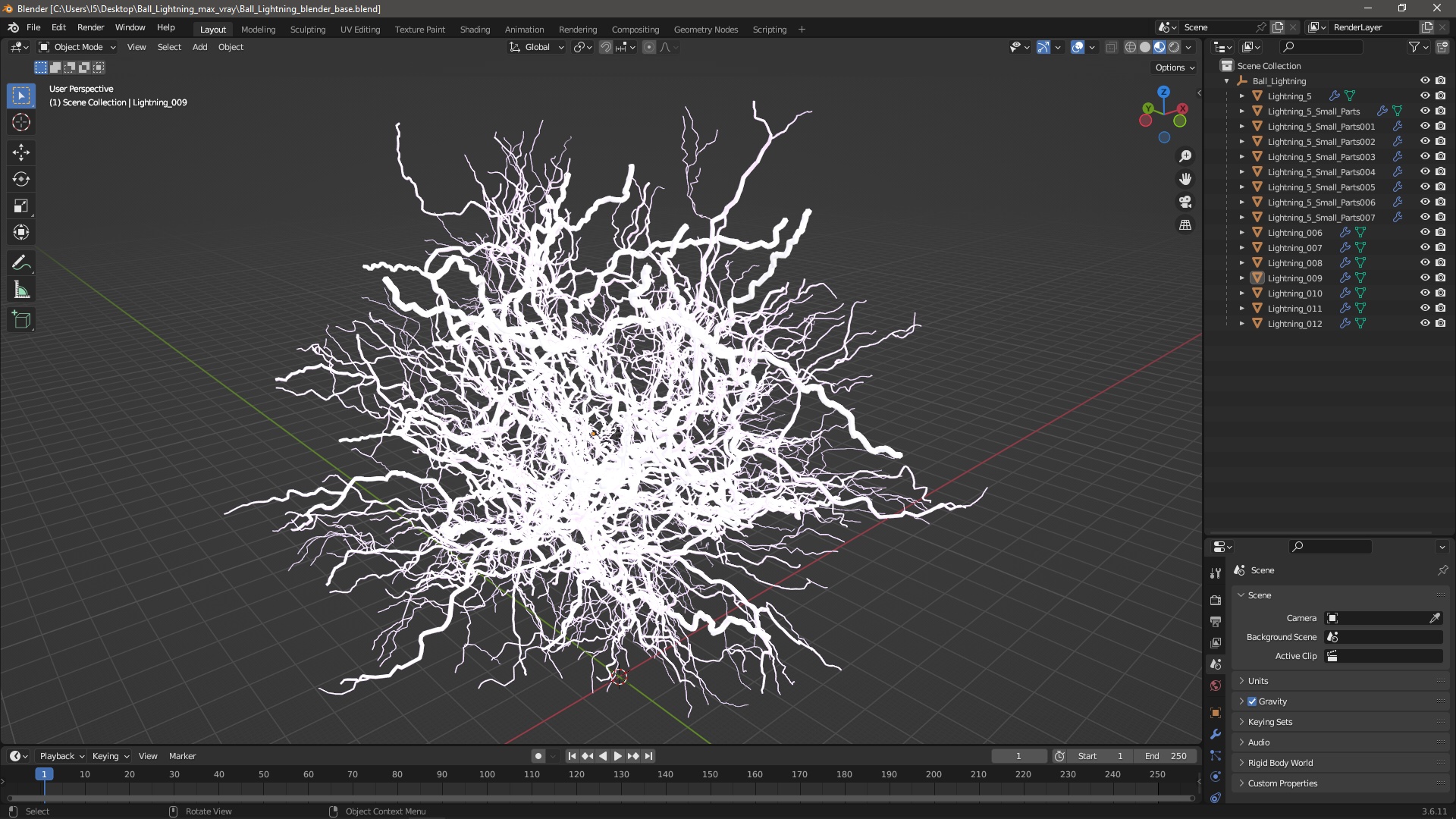Click the timeline horizontal scrollbar

(601, 798)
